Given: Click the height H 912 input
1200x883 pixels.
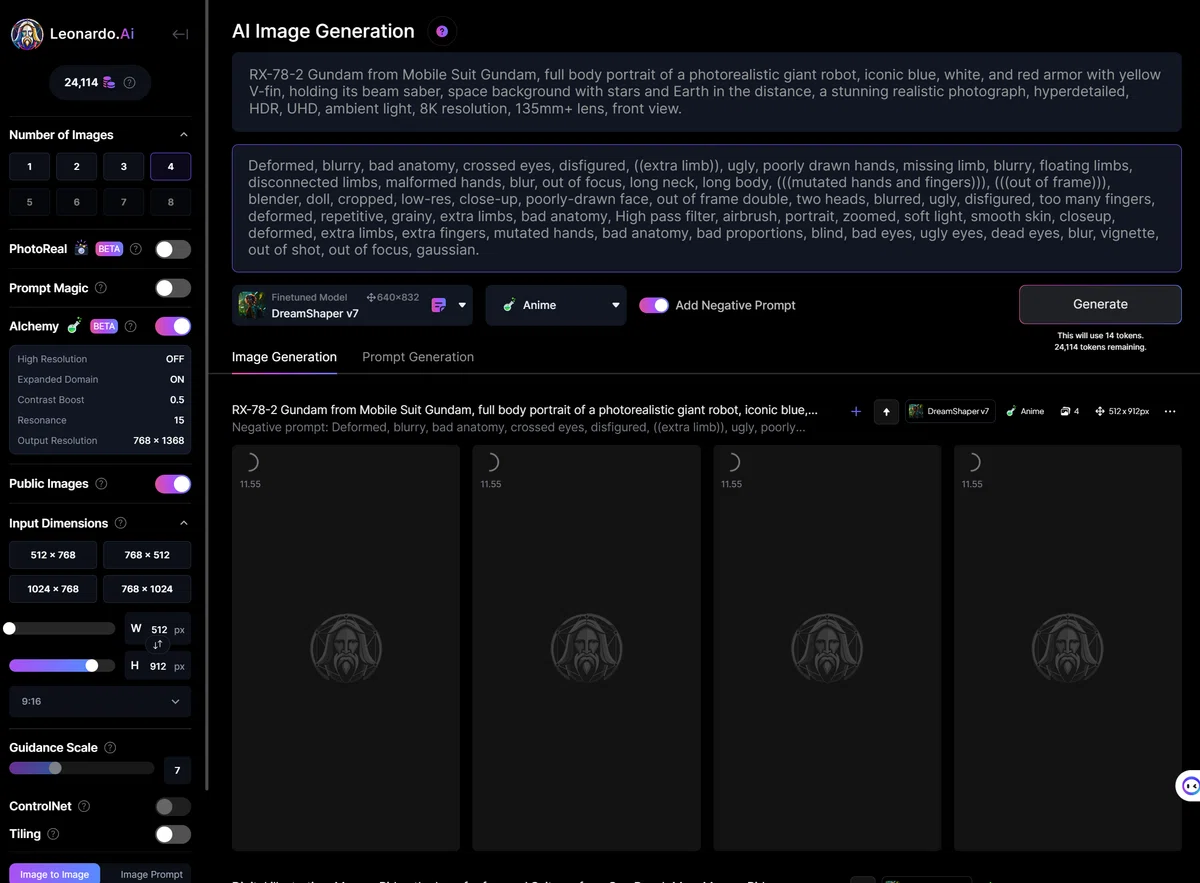Looking at the screenshot, I should click(158, 666).
